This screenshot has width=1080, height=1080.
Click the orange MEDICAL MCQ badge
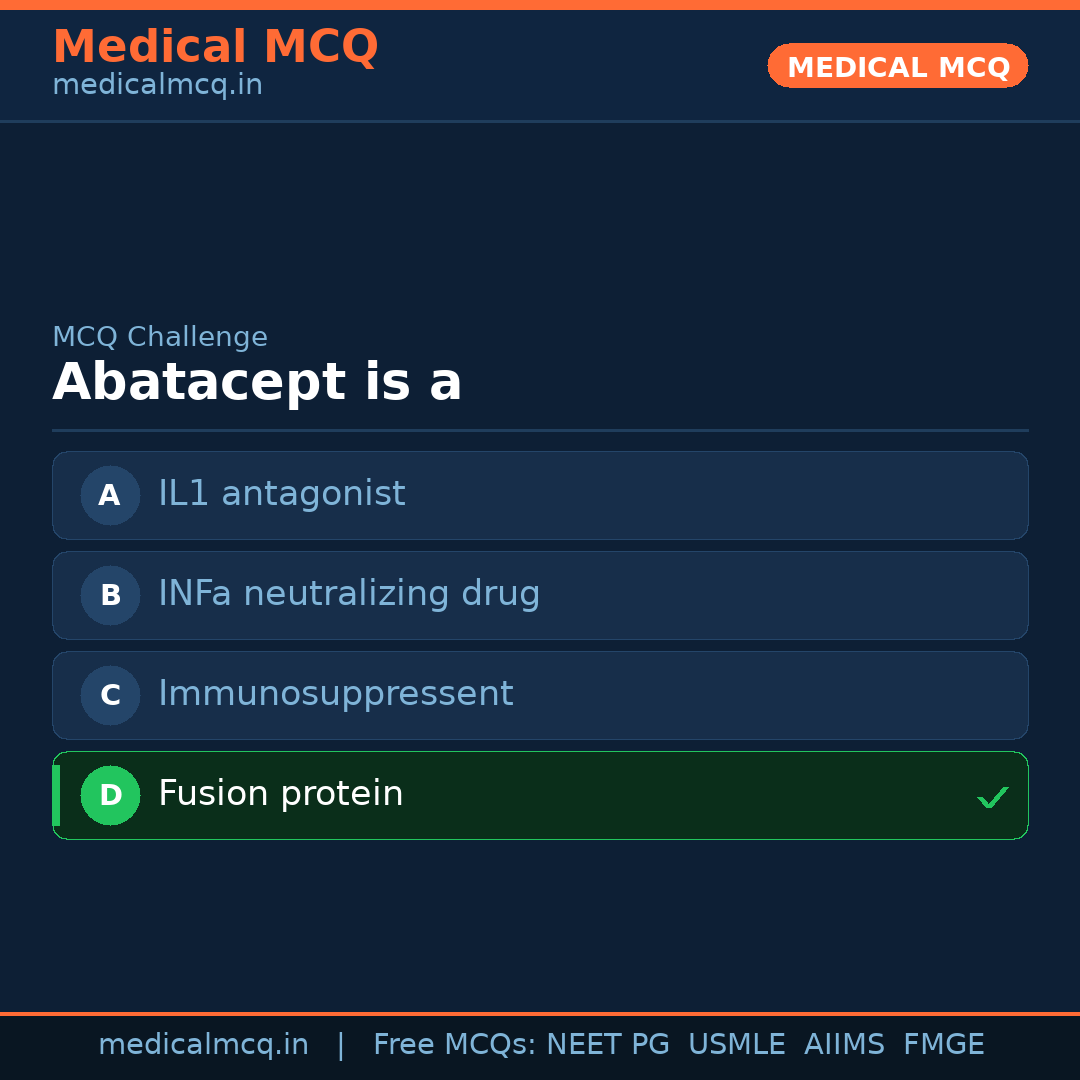tap(897, 66)
